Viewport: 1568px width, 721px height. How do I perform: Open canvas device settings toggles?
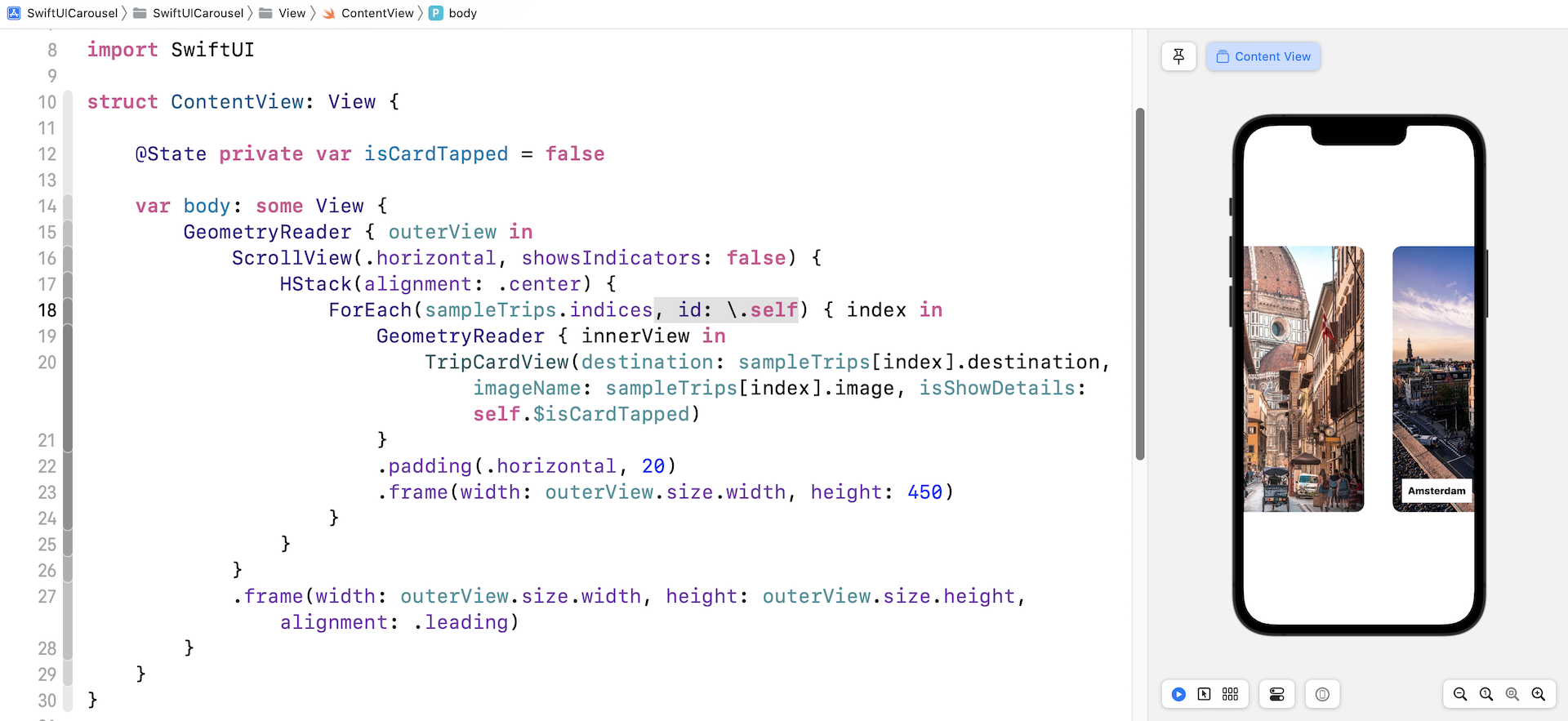click(x=1277, y=694)
